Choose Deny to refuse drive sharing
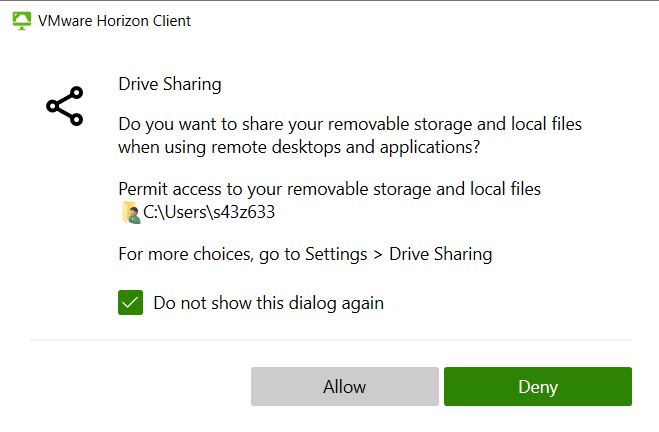Viewport: 659px width, 432px height. [x=537, y=387]
